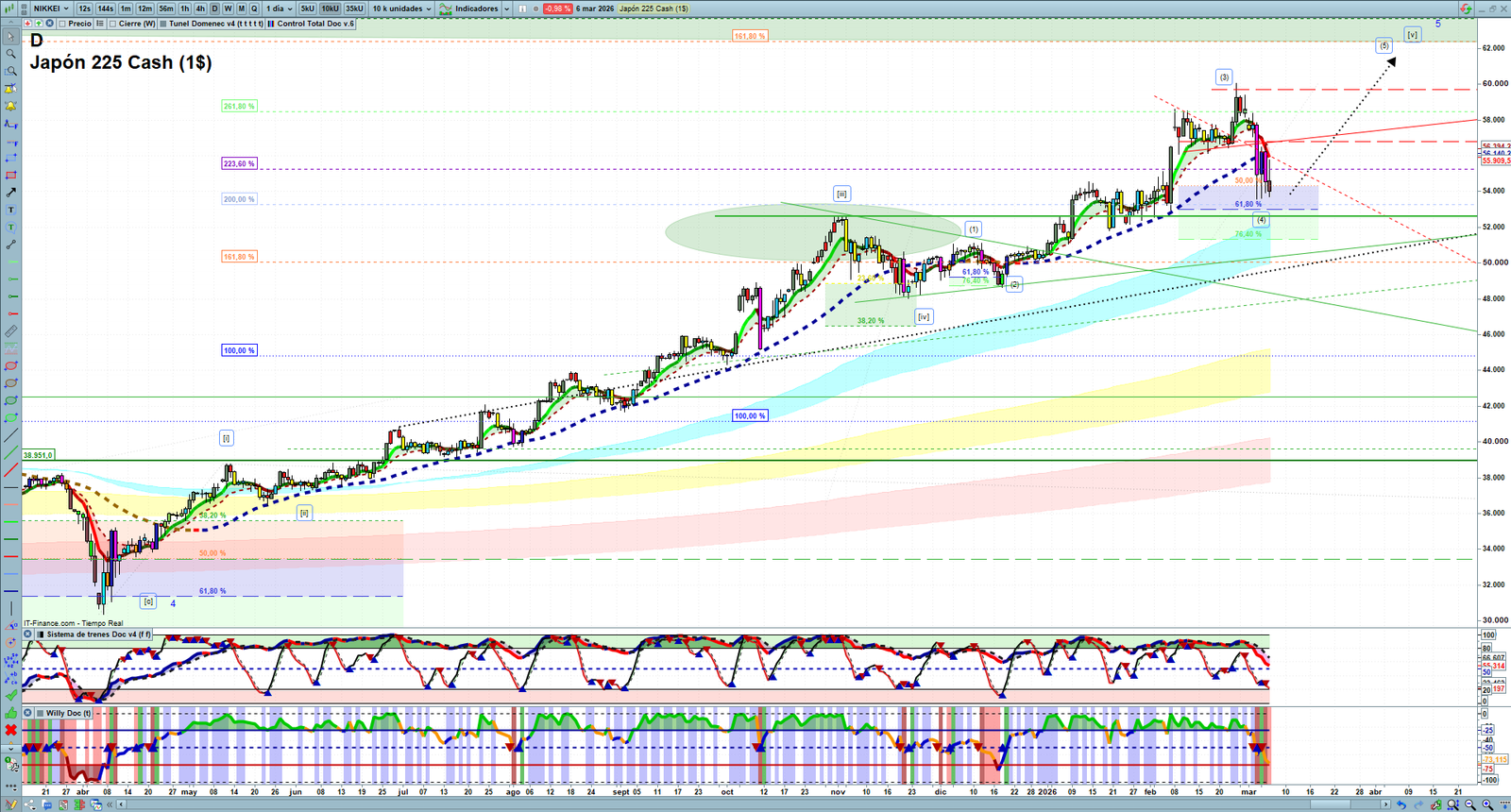This screenshot has width=1511, height=812.
Task: Switch to the 1h timeframe
Action: point(185,8)
